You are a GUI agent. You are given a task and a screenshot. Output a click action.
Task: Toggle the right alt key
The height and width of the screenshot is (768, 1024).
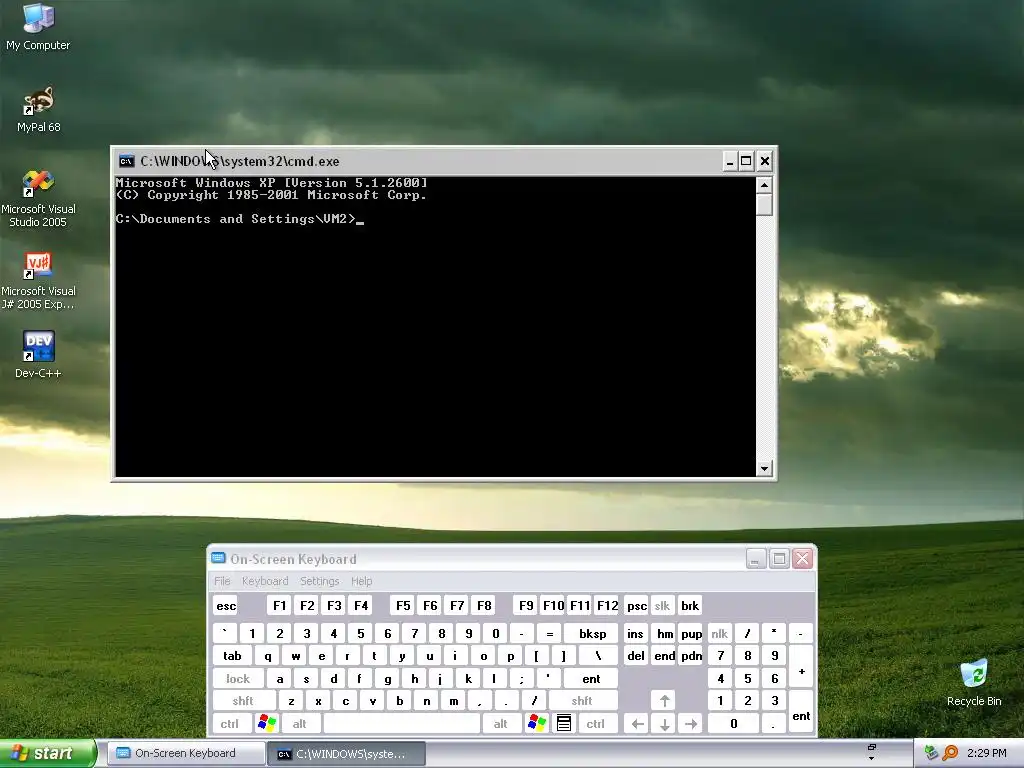[x=501, y=724]
